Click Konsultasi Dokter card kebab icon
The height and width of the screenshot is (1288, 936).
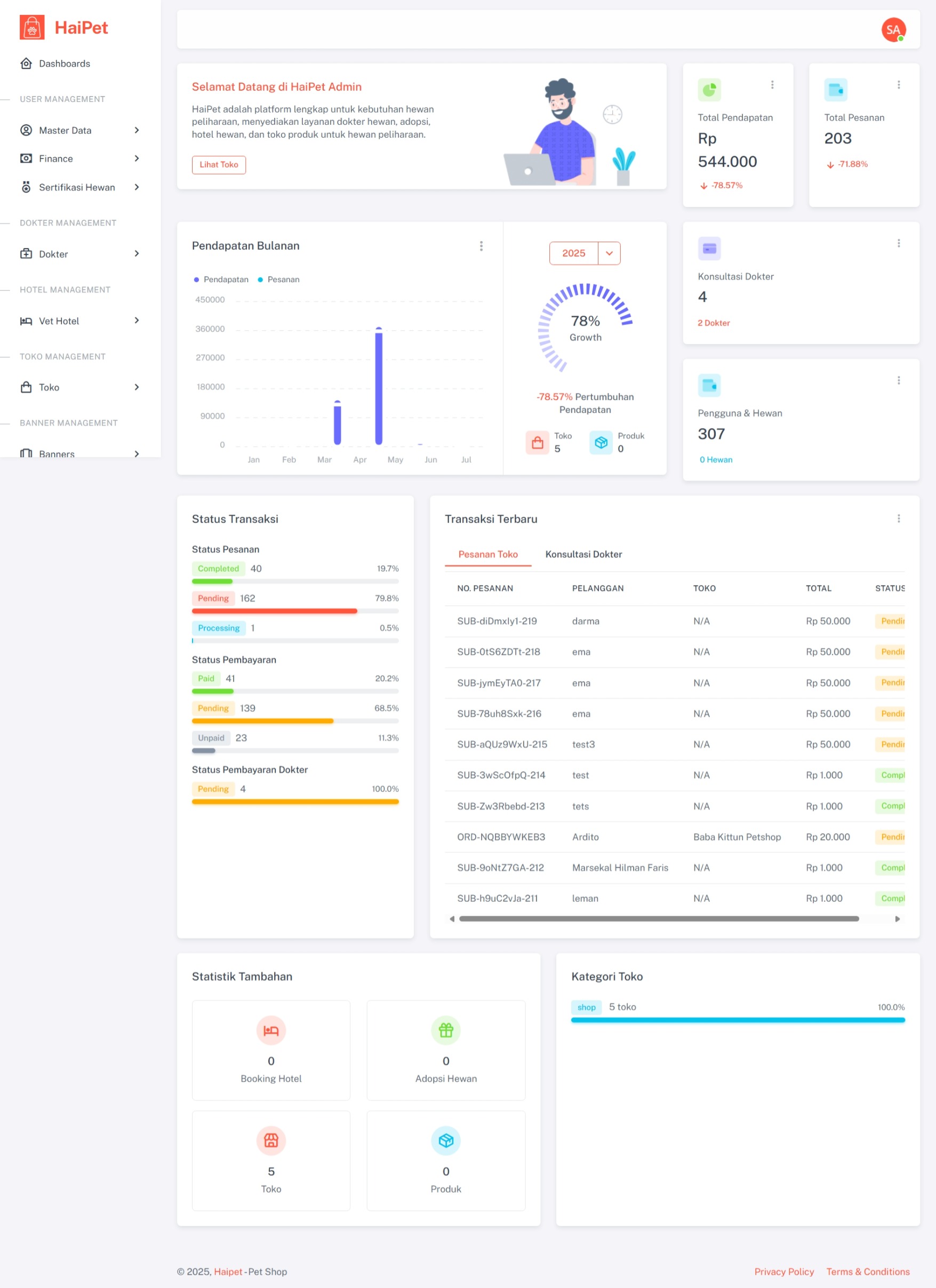[898, 243]
